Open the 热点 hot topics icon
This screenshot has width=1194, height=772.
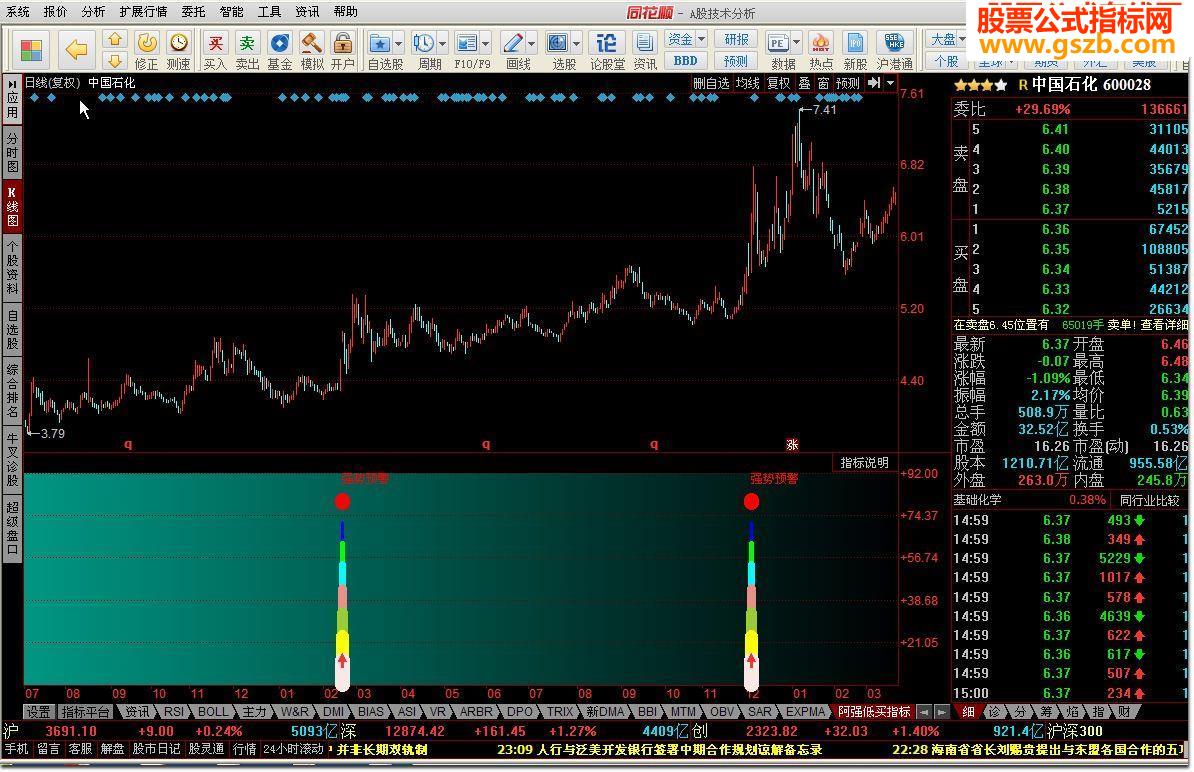[x=821, y=50]
